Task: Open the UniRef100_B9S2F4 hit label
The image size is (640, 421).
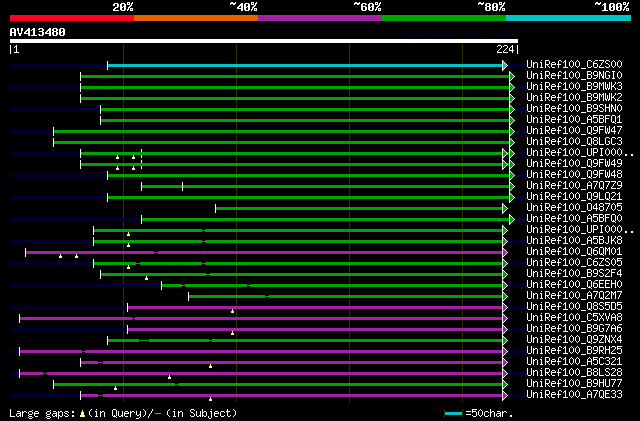Action: click(574, 274)
